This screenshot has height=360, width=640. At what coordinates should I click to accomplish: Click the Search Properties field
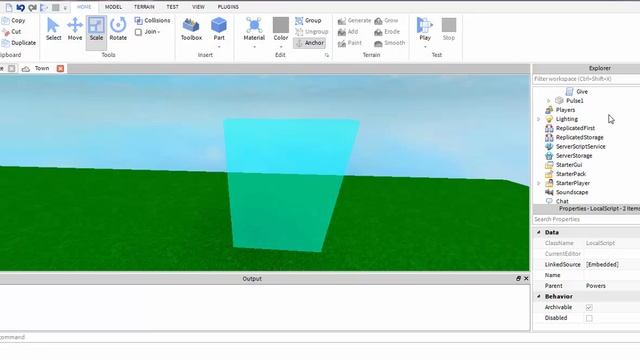pos(586,220)
